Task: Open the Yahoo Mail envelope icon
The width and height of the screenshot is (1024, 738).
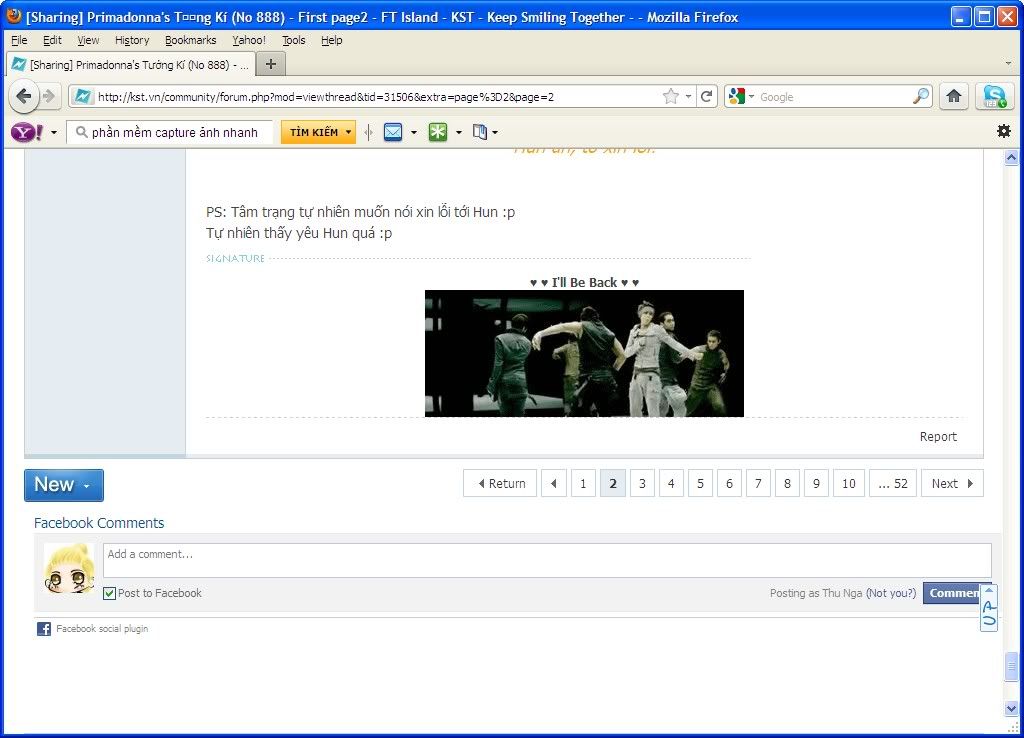Action: coord(393,133)
